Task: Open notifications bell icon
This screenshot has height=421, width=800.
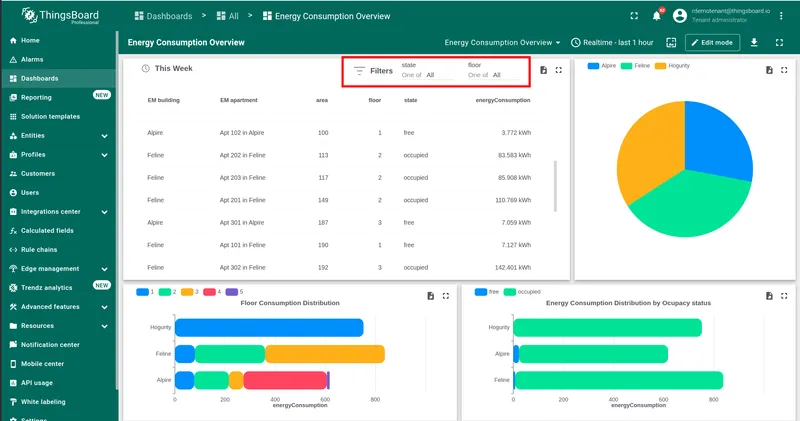Action: 657,16
